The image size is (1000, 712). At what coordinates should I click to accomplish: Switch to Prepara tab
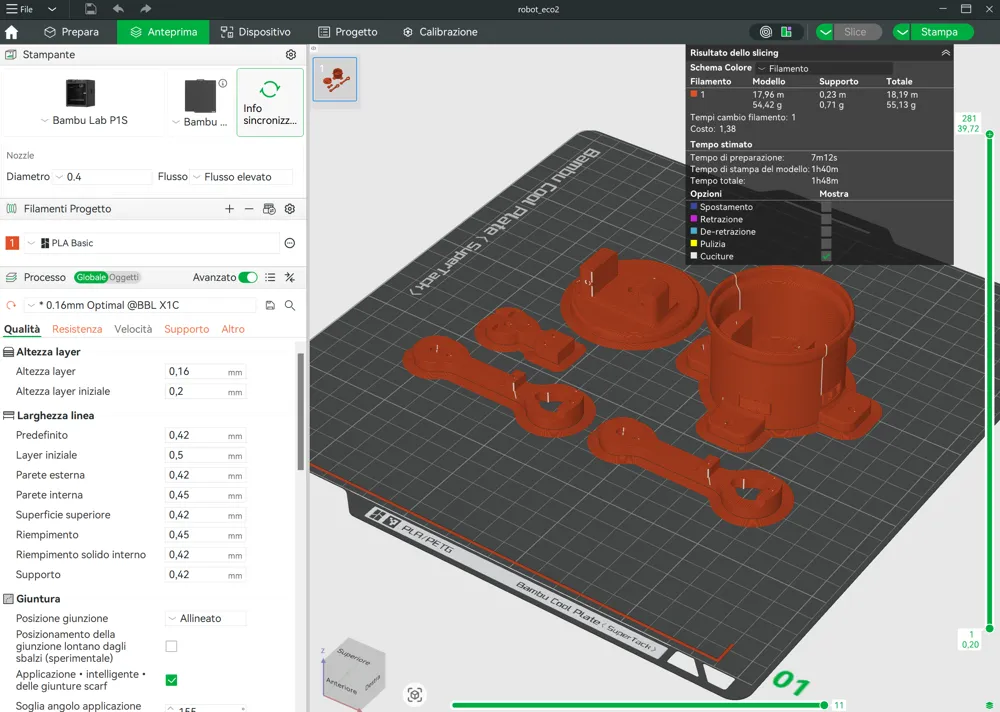[71, 32]
